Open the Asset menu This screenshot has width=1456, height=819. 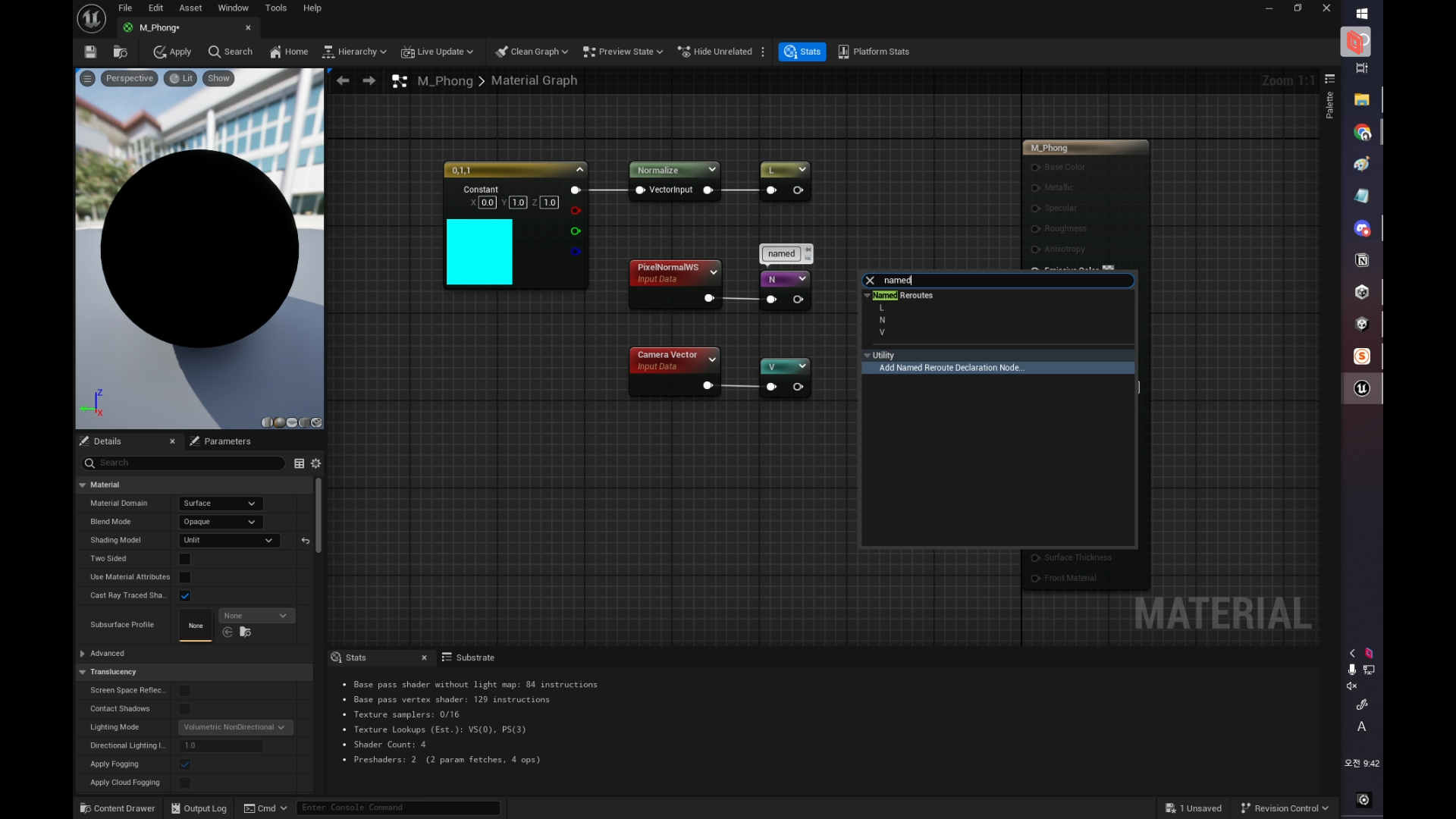click(x=190, y=8)
